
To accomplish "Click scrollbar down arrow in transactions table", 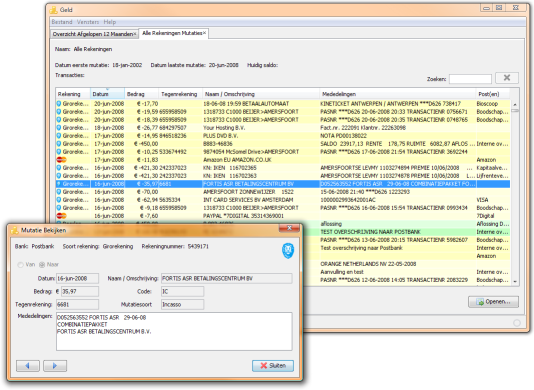I will click(515, 282).
